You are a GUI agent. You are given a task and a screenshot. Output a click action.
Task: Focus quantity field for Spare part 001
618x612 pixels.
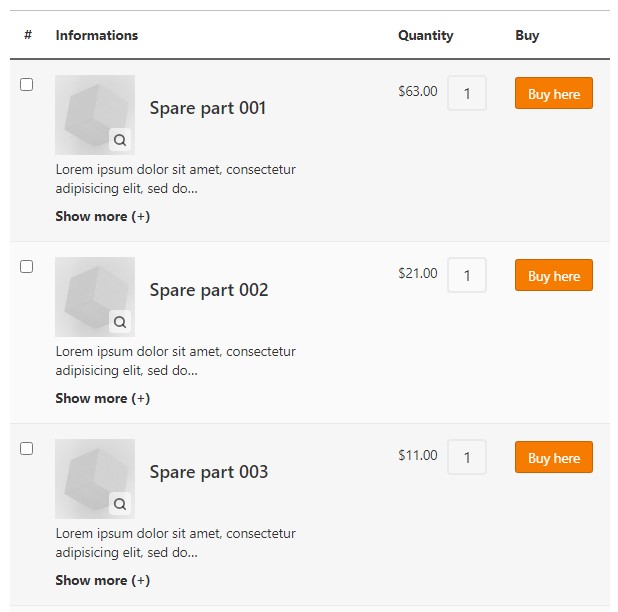pos(467,93)
